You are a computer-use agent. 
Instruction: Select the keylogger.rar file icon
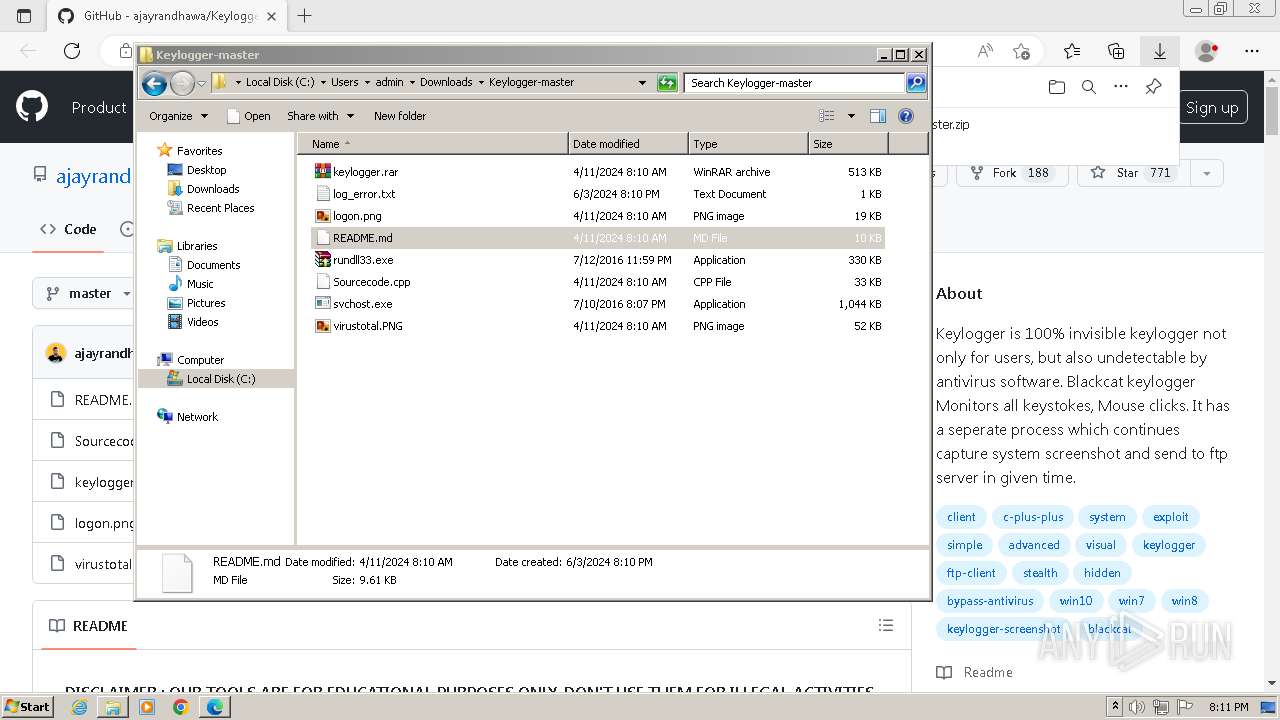coord(322,172)
